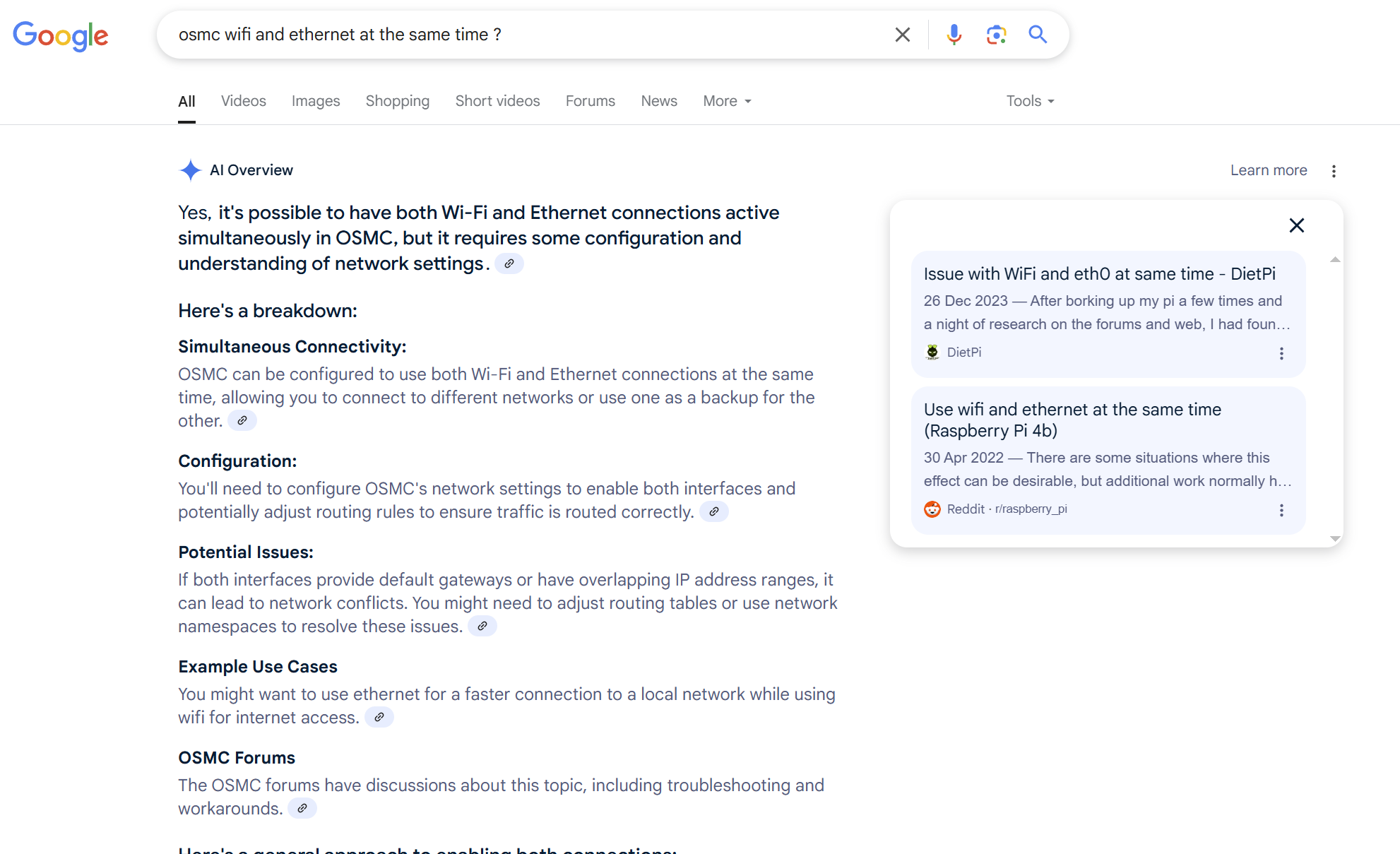Screen dimensions: 1400x854
Task: Start voice search with microphone
Action: 954,35
